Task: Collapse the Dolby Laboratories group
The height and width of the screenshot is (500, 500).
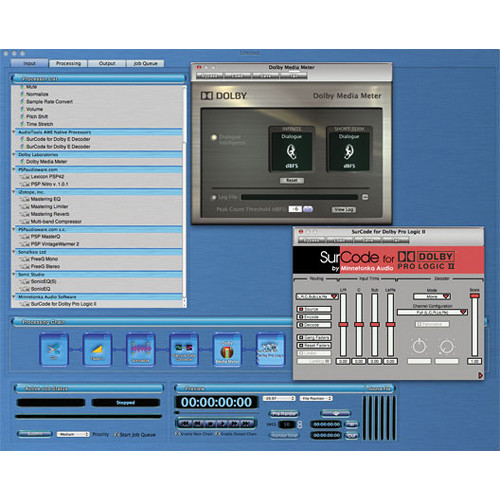Action: (14, 155)
